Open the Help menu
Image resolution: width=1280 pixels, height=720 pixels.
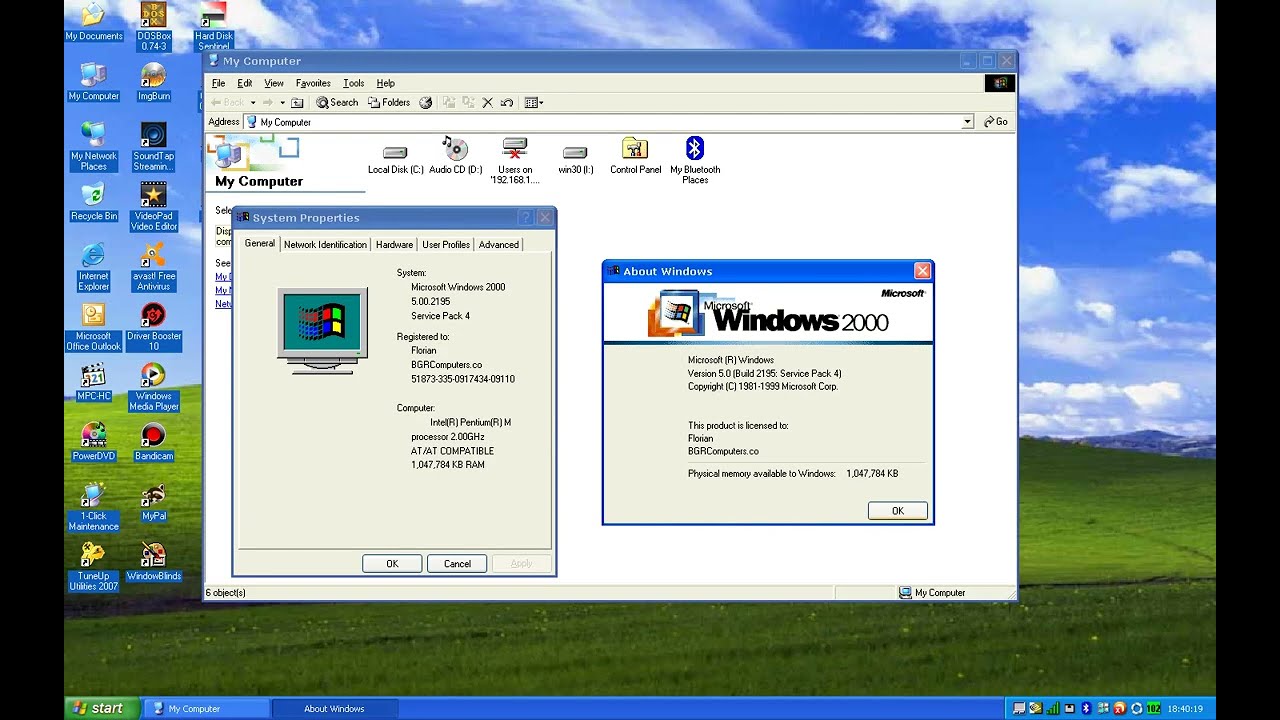(385, 83)
